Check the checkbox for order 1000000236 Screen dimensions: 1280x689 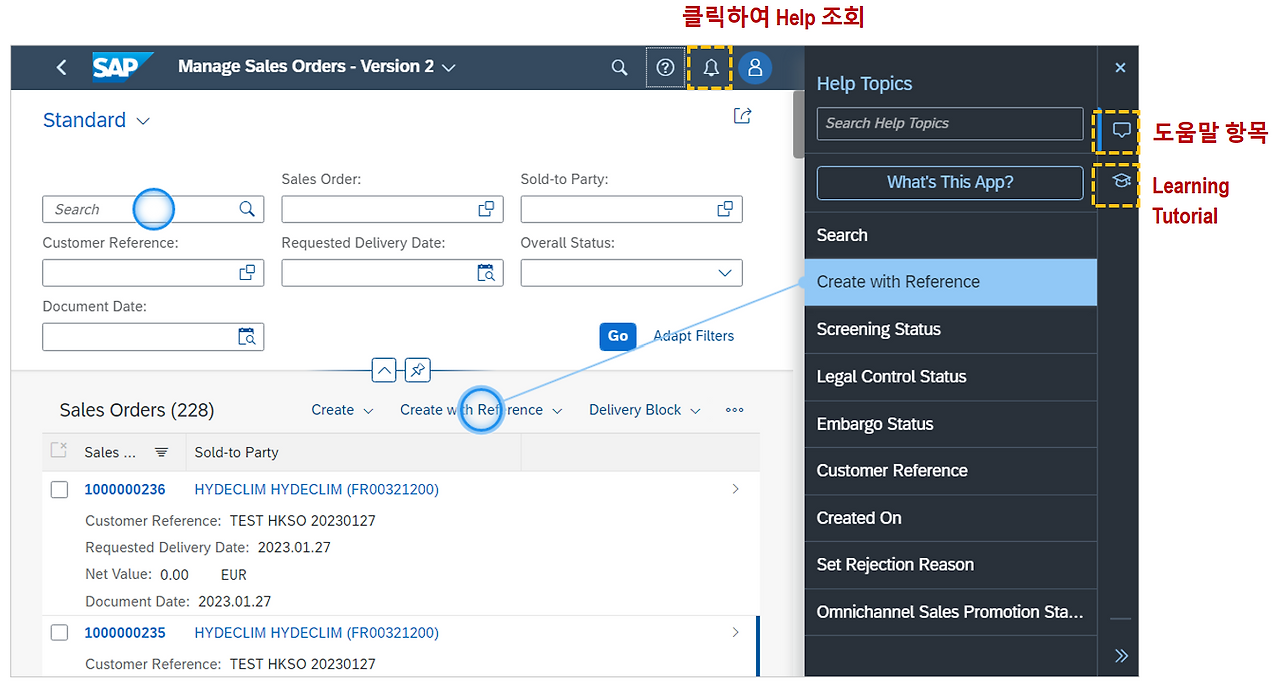tap(59, 489)
